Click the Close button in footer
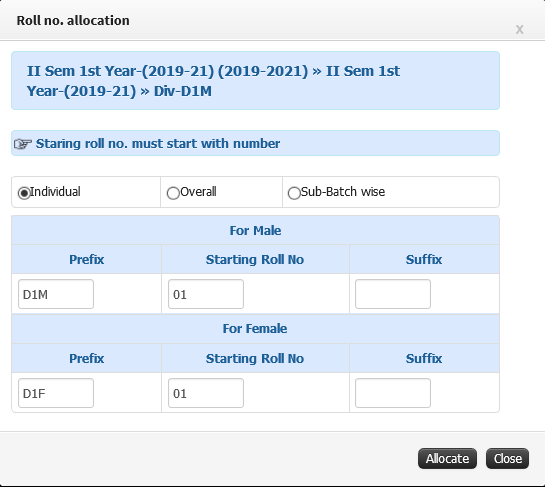This screenshot has height=487, width=545. tap(507, 458)
